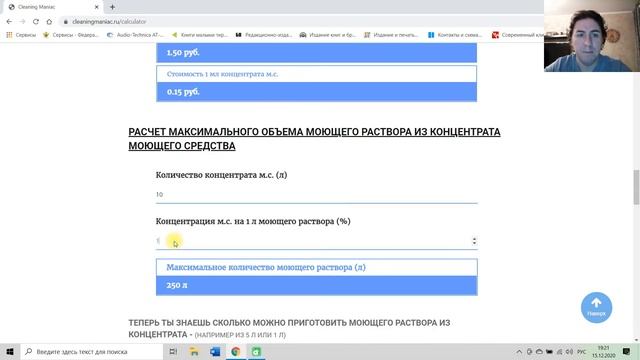Open the Издание и печать bookmark

(x=392, y=35)
